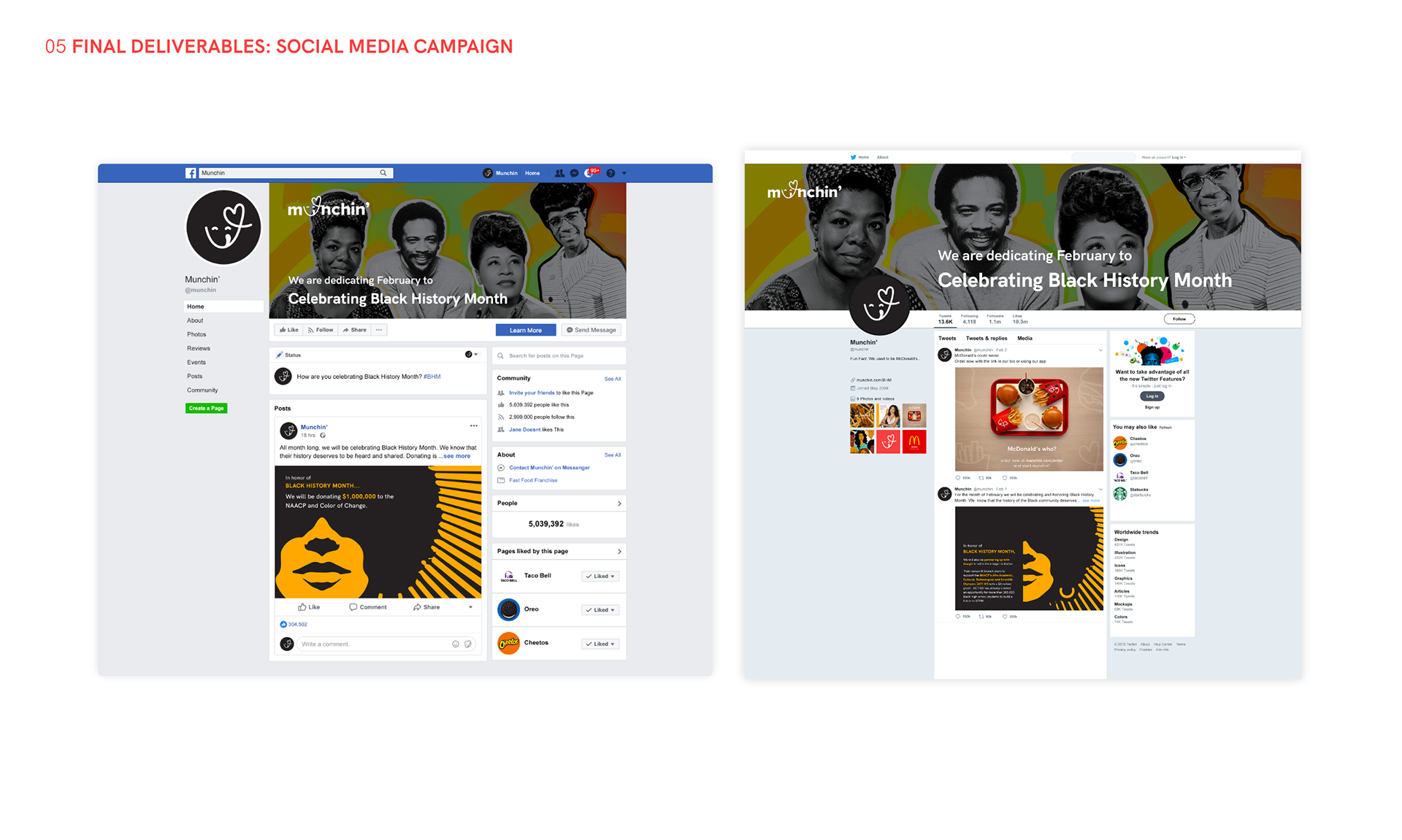Click the Send Message button
1402x840 pixels.
click(x=591, y=330)
